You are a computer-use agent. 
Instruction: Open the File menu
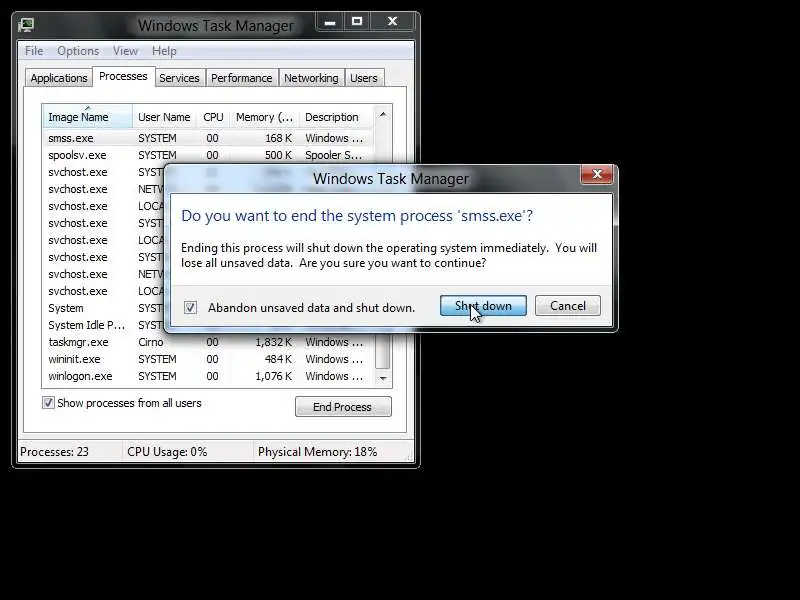pos(34,51)
